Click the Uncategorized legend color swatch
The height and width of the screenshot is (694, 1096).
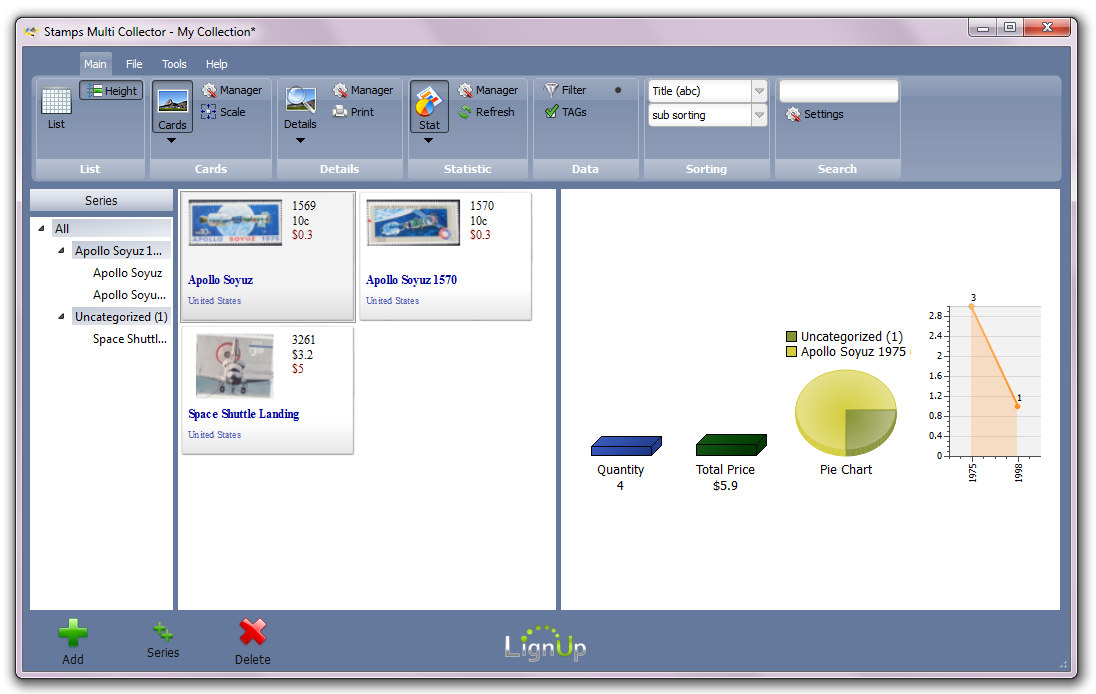[791, 337]
